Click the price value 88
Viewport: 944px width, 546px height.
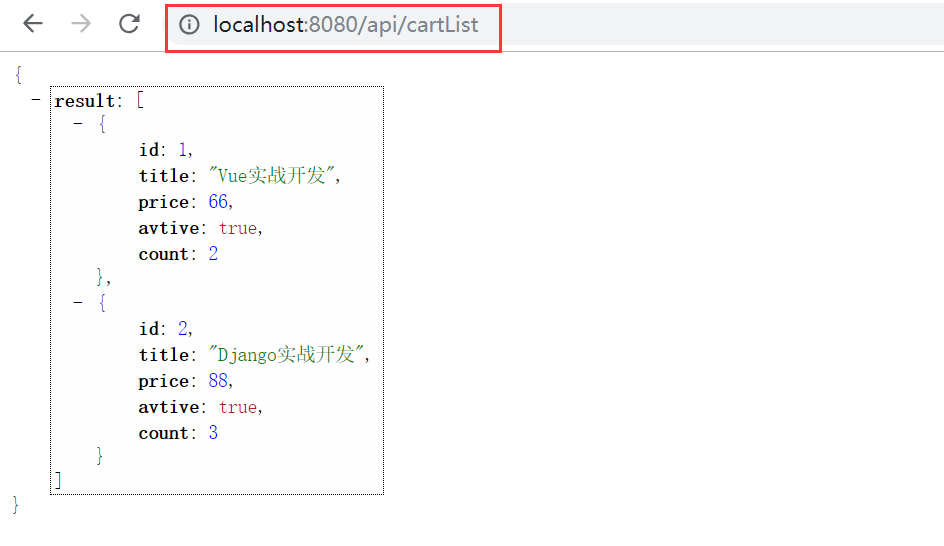(x=218, y=380)
